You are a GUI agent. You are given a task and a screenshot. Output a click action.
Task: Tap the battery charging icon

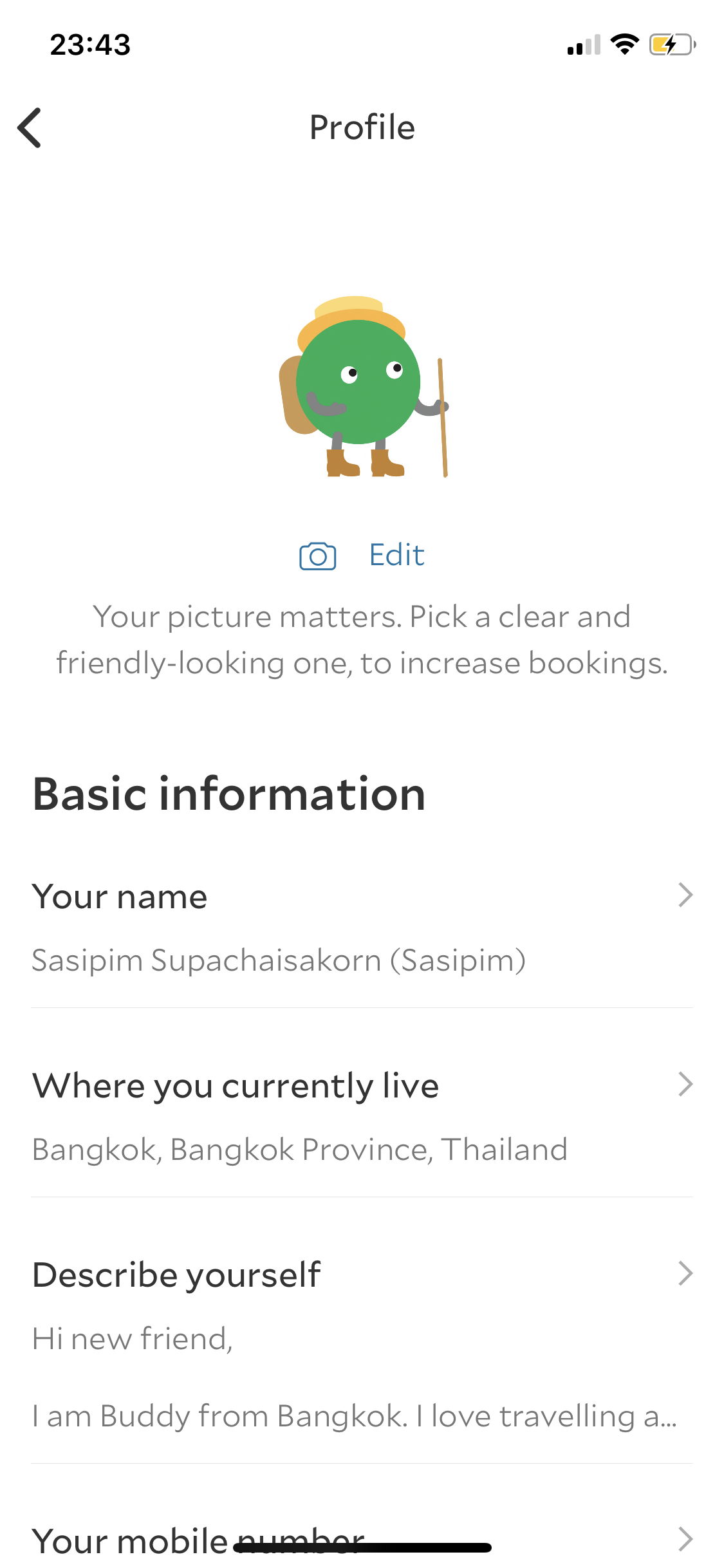pyautogui.click(x=672, y=44)
